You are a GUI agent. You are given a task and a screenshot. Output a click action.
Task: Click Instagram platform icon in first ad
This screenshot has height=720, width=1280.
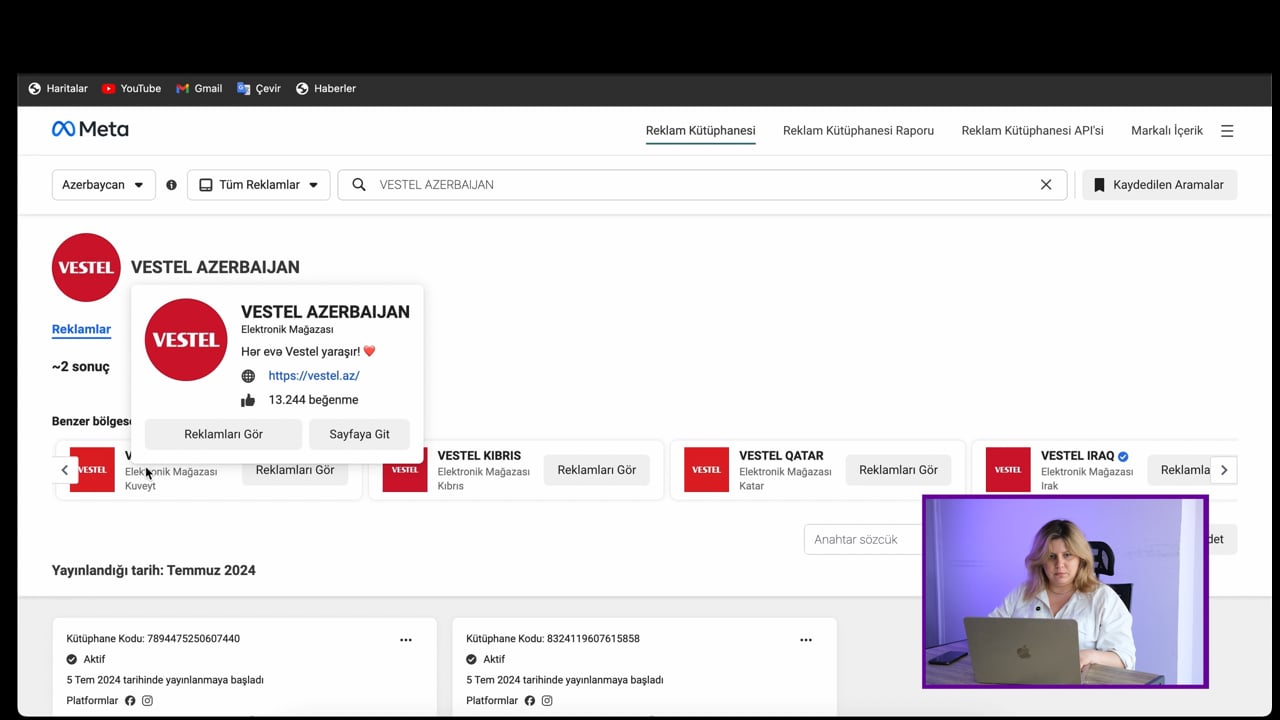click(x=147, y=701)
